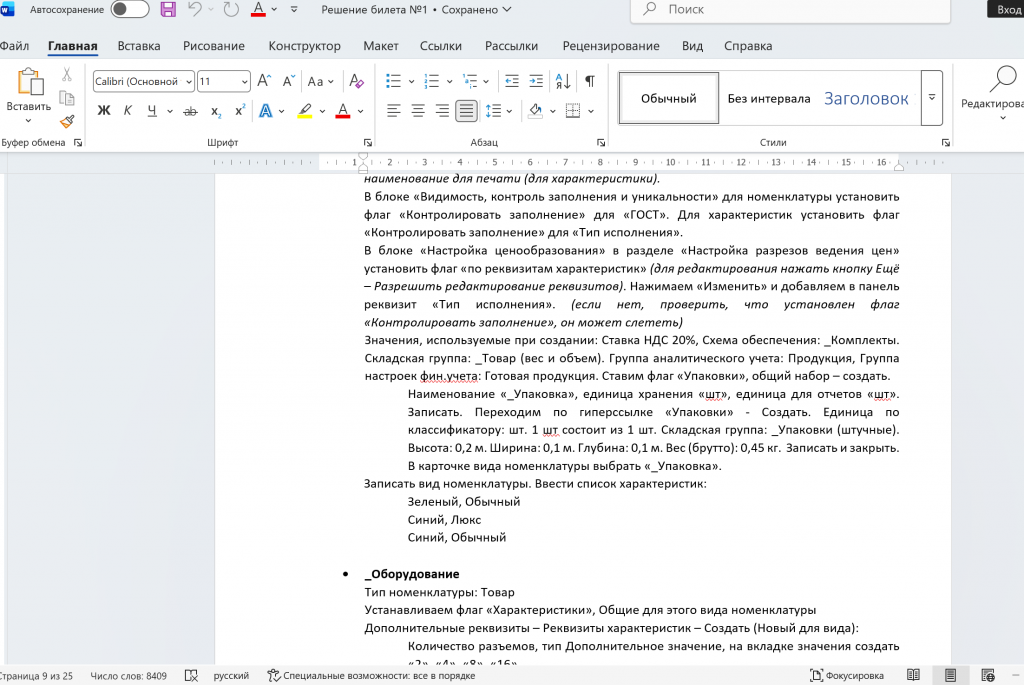
Task: Toggle the Автосохранение switch
Action: click(129, 10)
